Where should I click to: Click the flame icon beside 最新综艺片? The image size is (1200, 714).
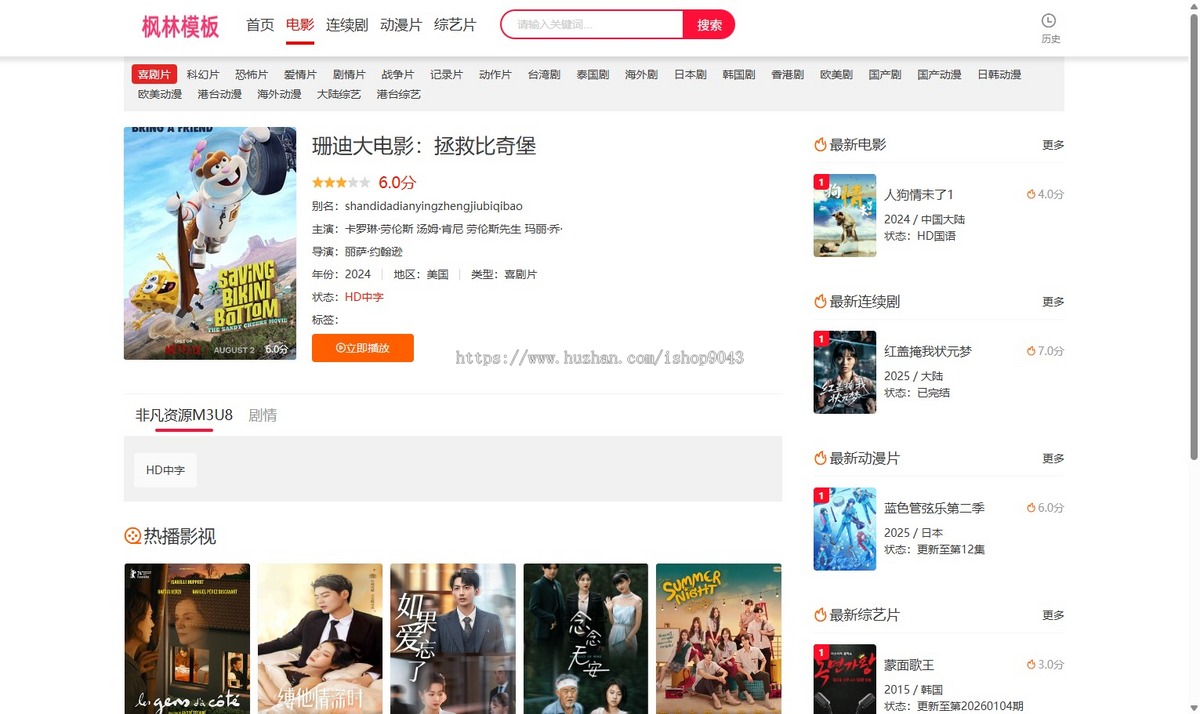click(820, 616)
